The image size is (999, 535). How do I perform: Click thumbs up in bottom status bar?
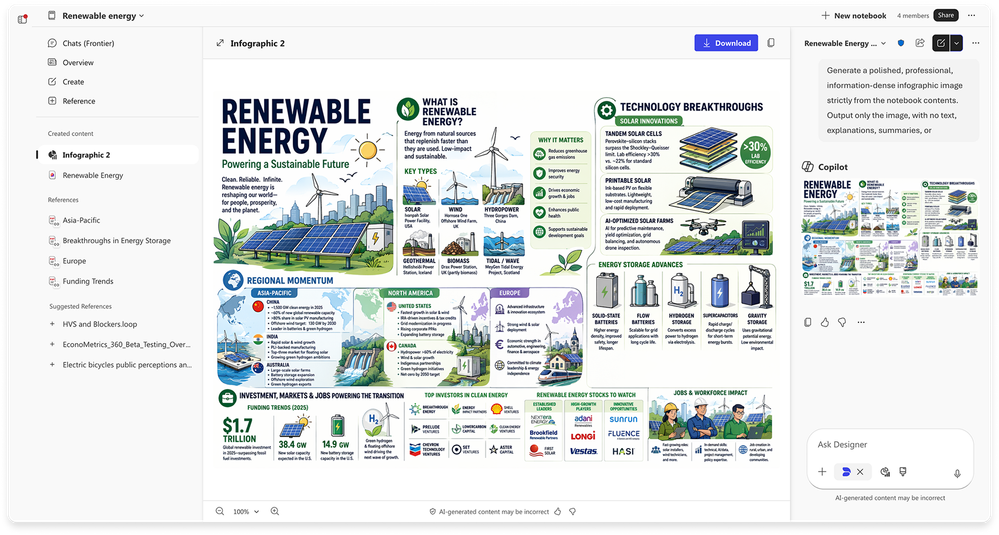click(x=558, y=511)
